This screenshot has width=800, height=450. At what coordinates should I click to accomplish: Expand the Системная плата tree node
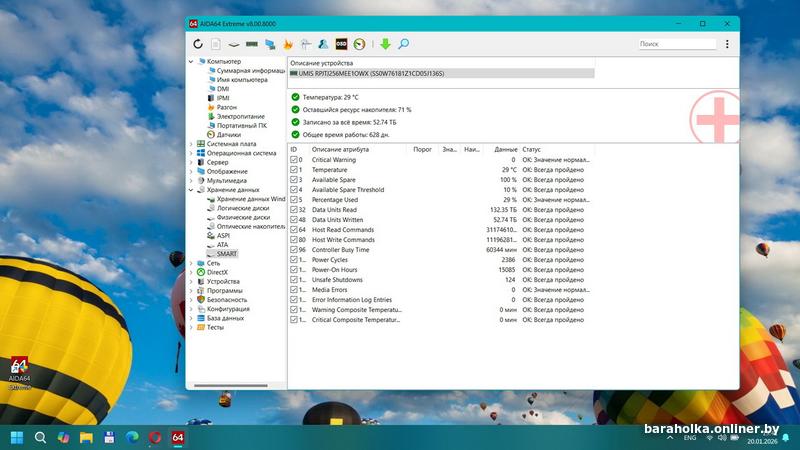pos(191,144)
